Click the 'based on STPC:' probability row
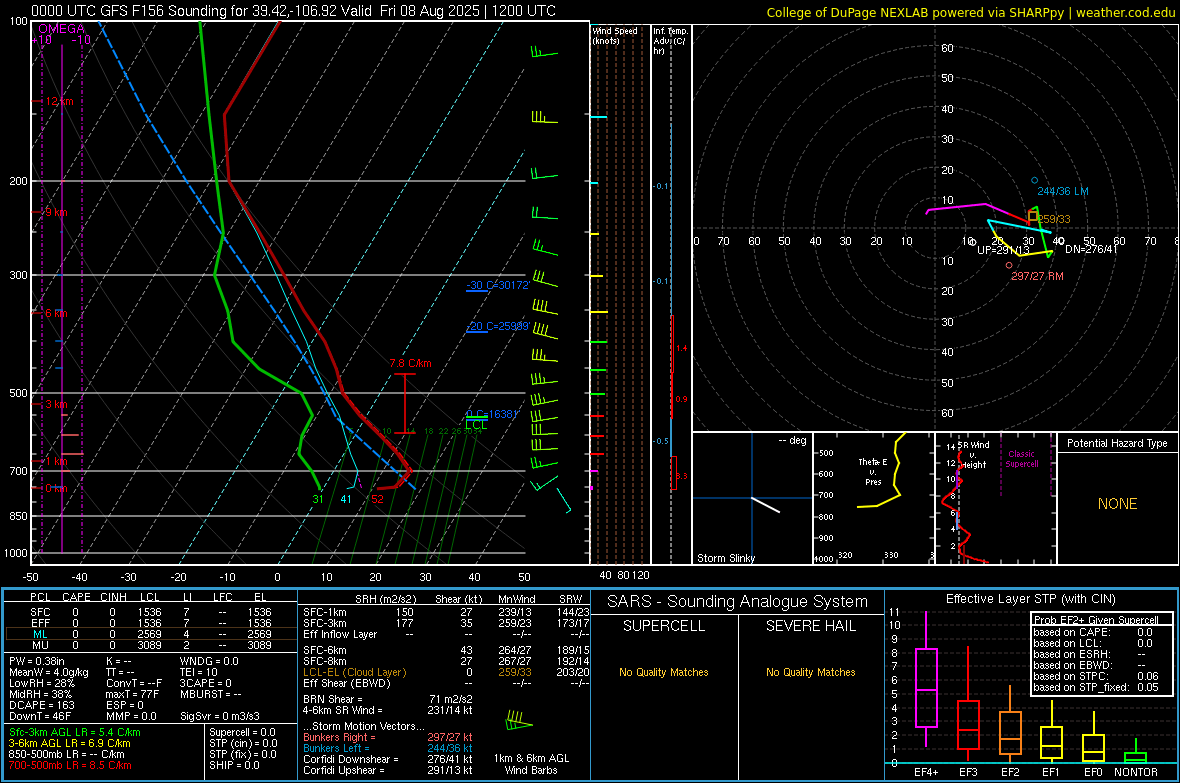 (x=1096, y=676)
